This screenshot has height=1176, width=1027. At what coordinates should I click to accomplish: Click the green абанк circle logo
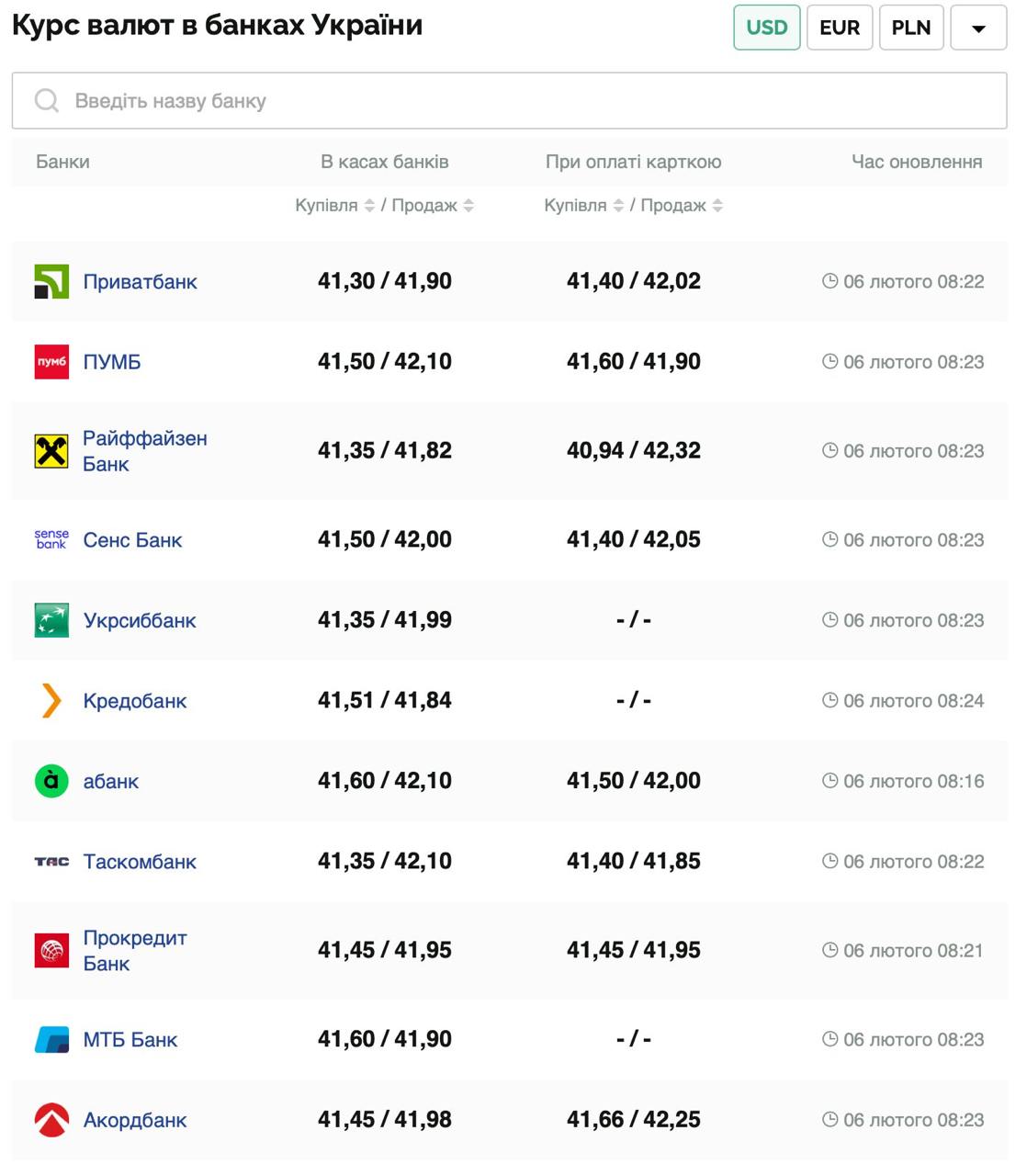(51, 781)
